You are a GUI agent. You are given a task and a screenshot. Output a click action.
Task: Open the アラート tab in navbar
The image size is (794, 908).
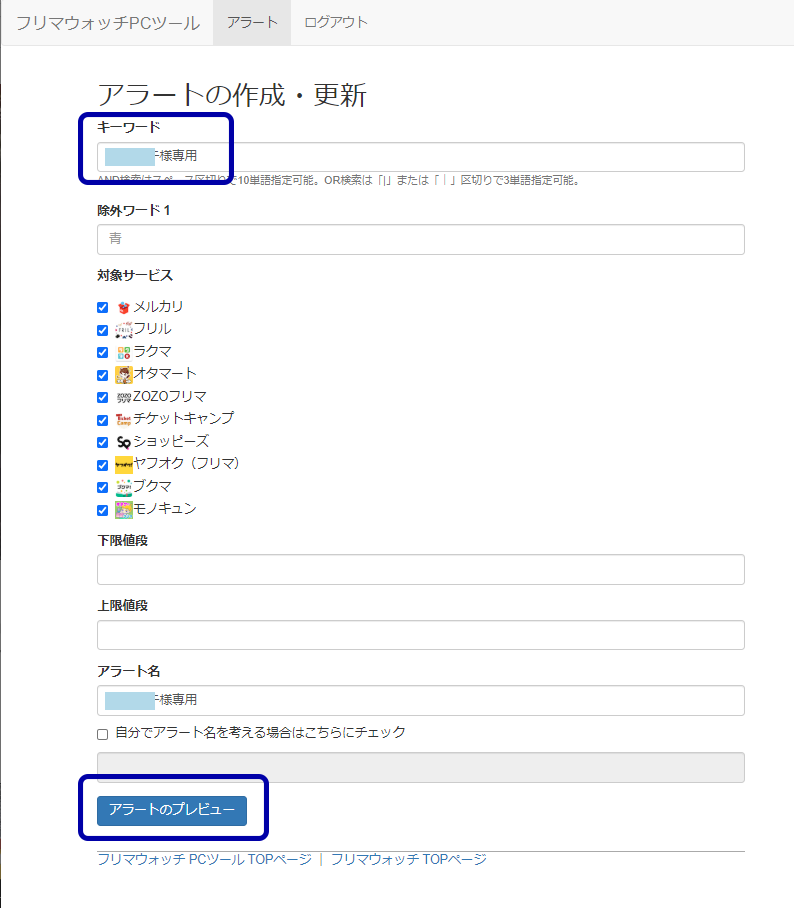point(252,22)
